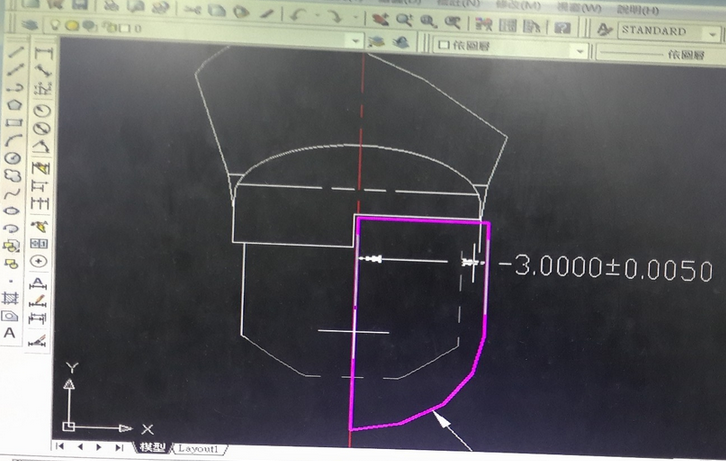
Task: Select the Center Mark dimension tool
Action: point(40,260)
